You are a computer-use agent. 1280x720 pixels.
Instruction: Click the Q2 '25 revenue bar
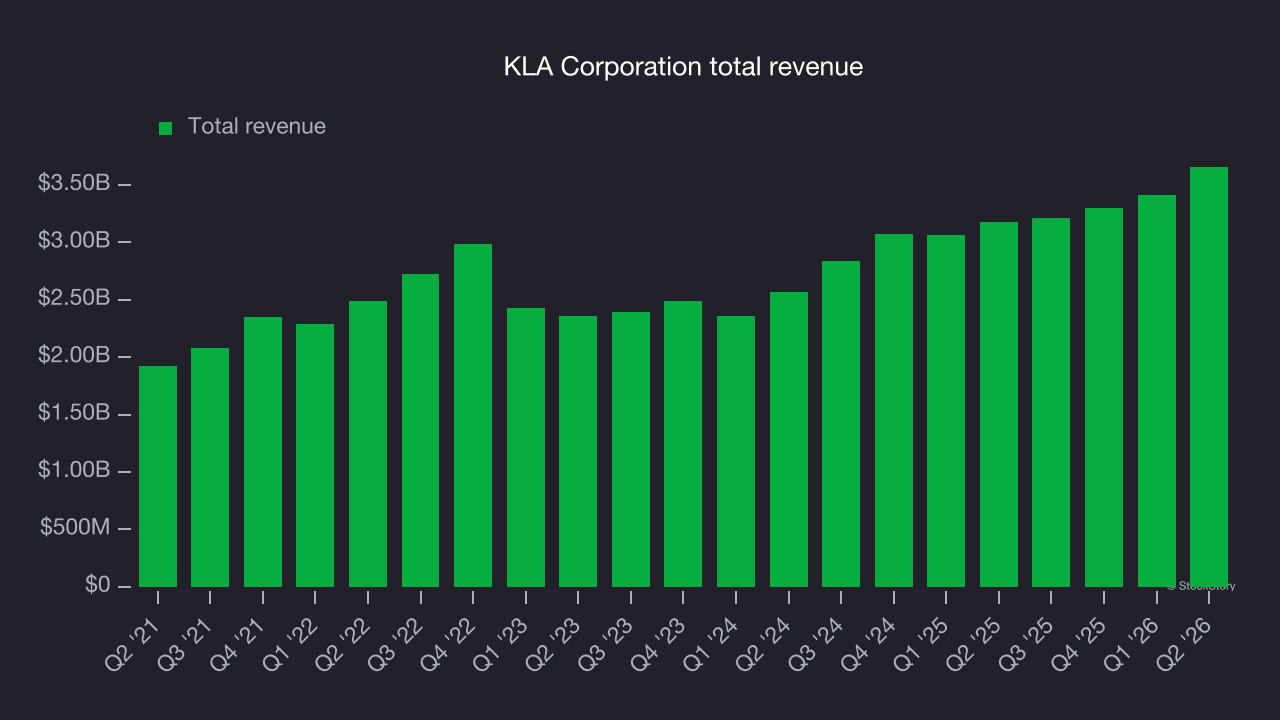pos(999,404)
